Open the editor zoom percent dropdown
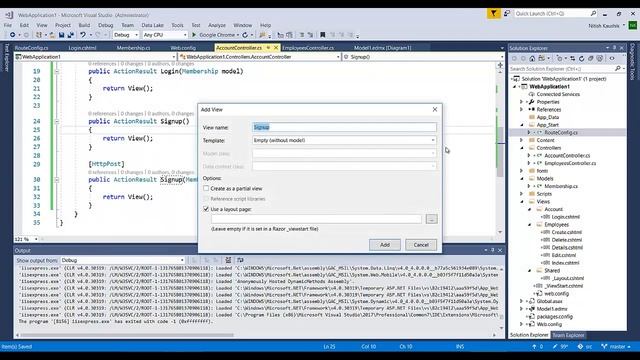 [x=36, y=239]
